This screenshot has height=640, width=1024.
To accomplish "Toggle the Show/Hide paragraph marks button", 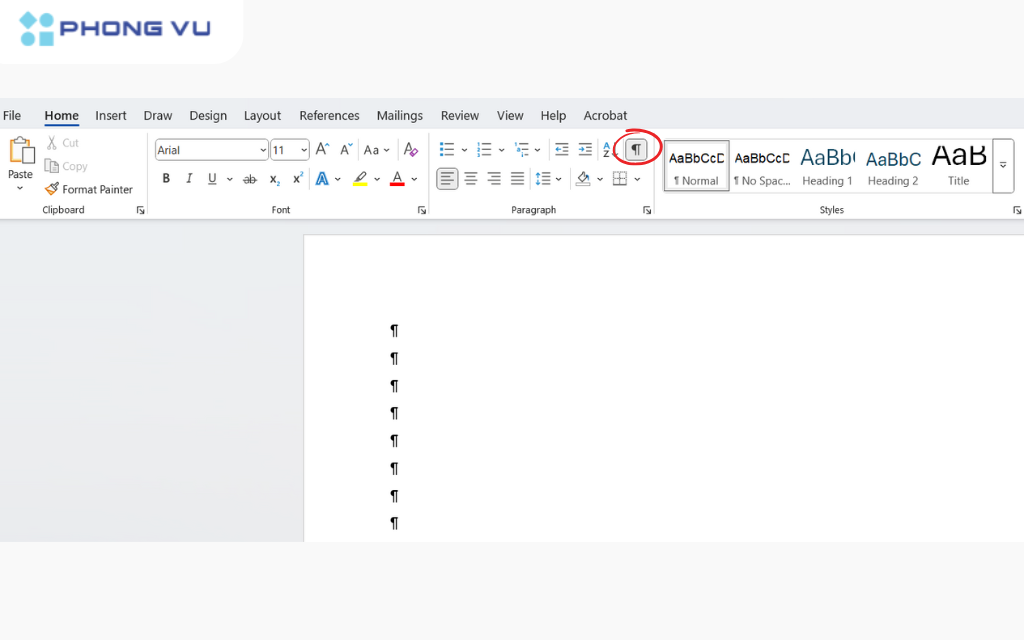I will point(636,150).
